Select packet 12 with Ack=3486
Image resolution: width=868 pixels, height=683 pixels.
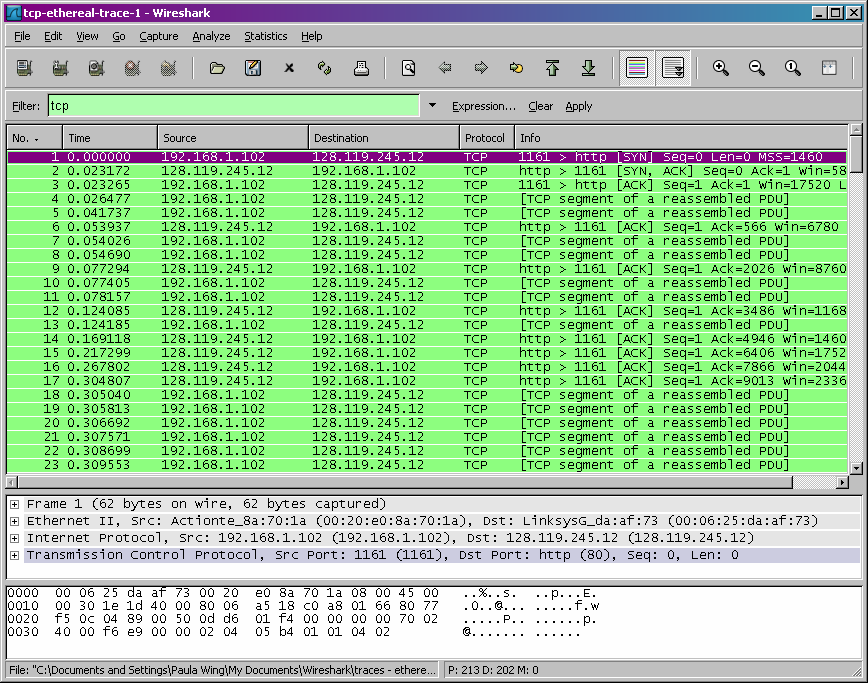(x=427, y=311)
